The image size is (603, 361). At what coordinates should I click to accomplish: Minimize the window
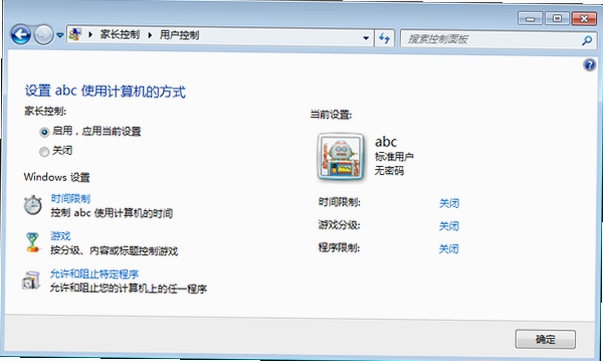pos(530,18)
